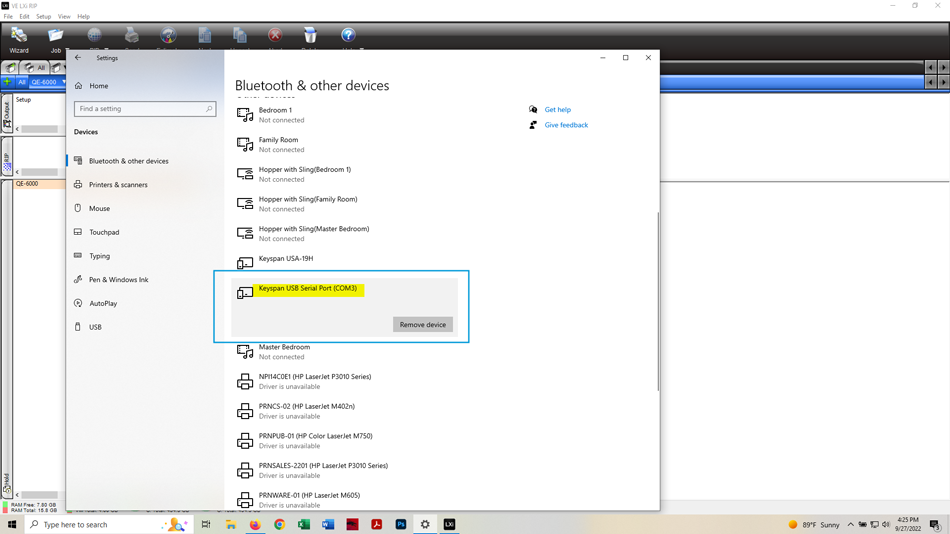Open the Wizard tool in the toolbar
950x534 pixels.
coord(19,38)
